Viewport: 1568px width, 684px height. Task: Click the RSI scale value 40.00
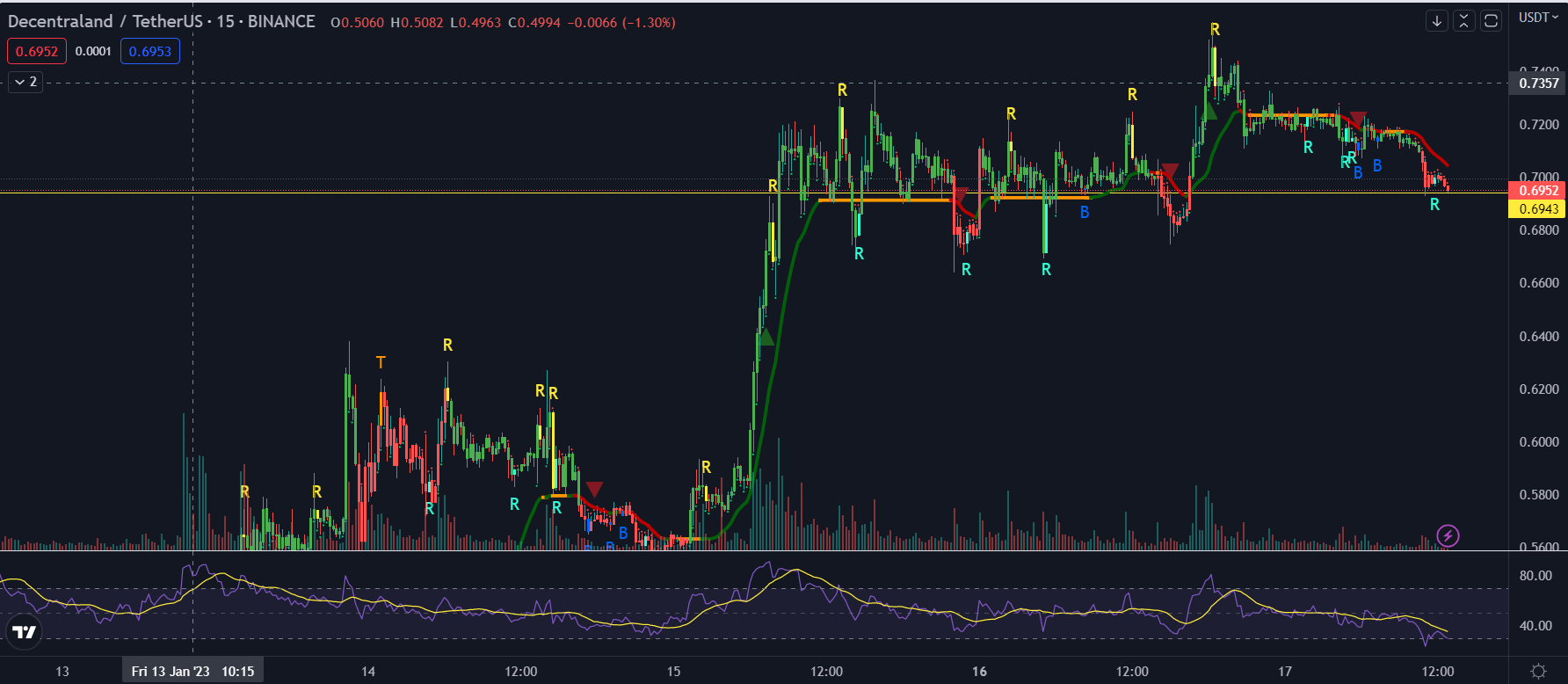1535,626
